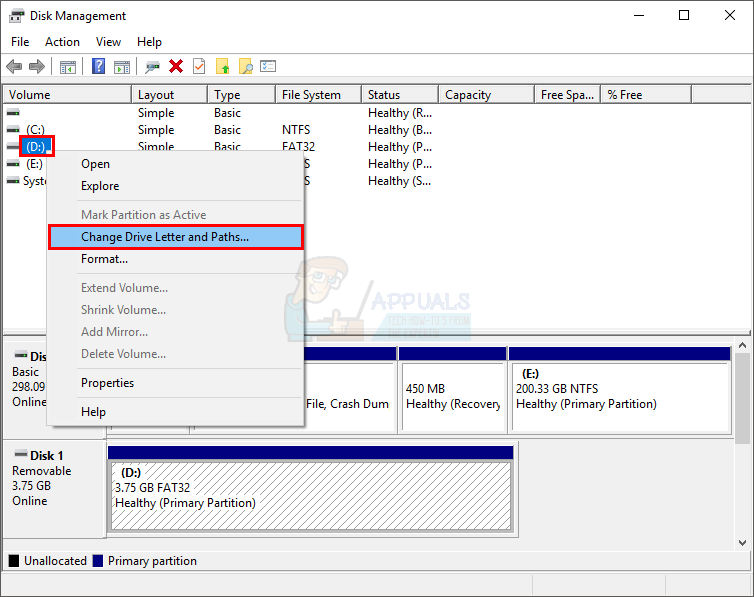Click the red X delete icon
This screenshot has width=754, height=597.
(x=176, y=66)
